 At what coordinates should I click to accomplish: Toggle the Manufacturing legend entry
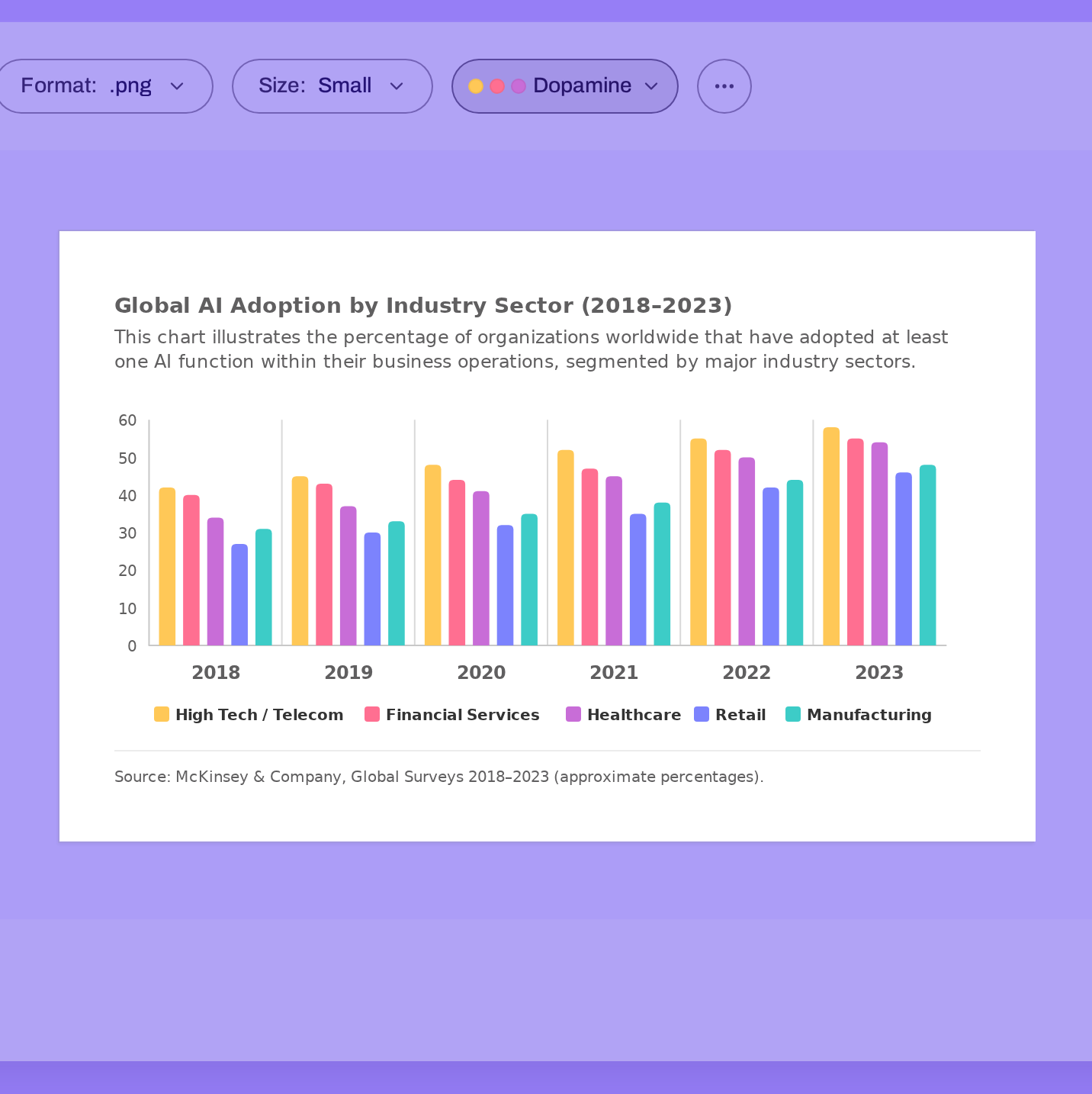click(x=859, y=715)
